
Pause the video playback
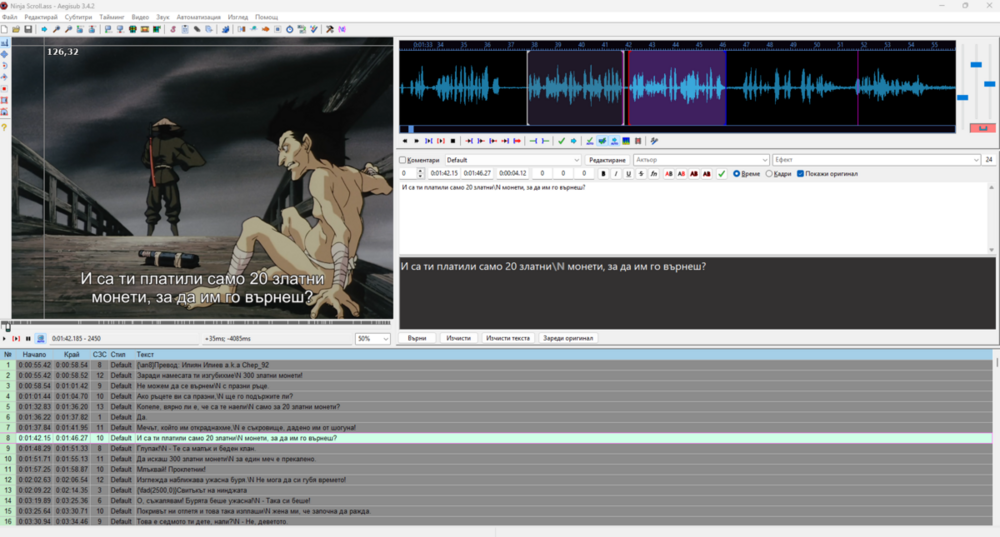(28, 339)
